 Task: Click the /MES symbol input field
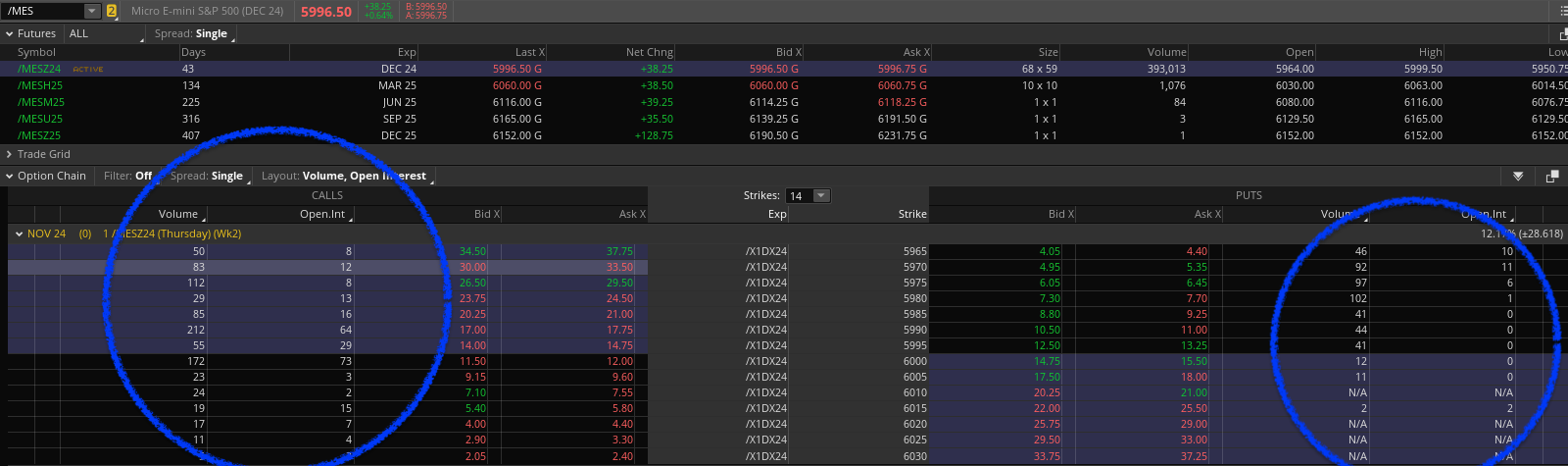44,12
